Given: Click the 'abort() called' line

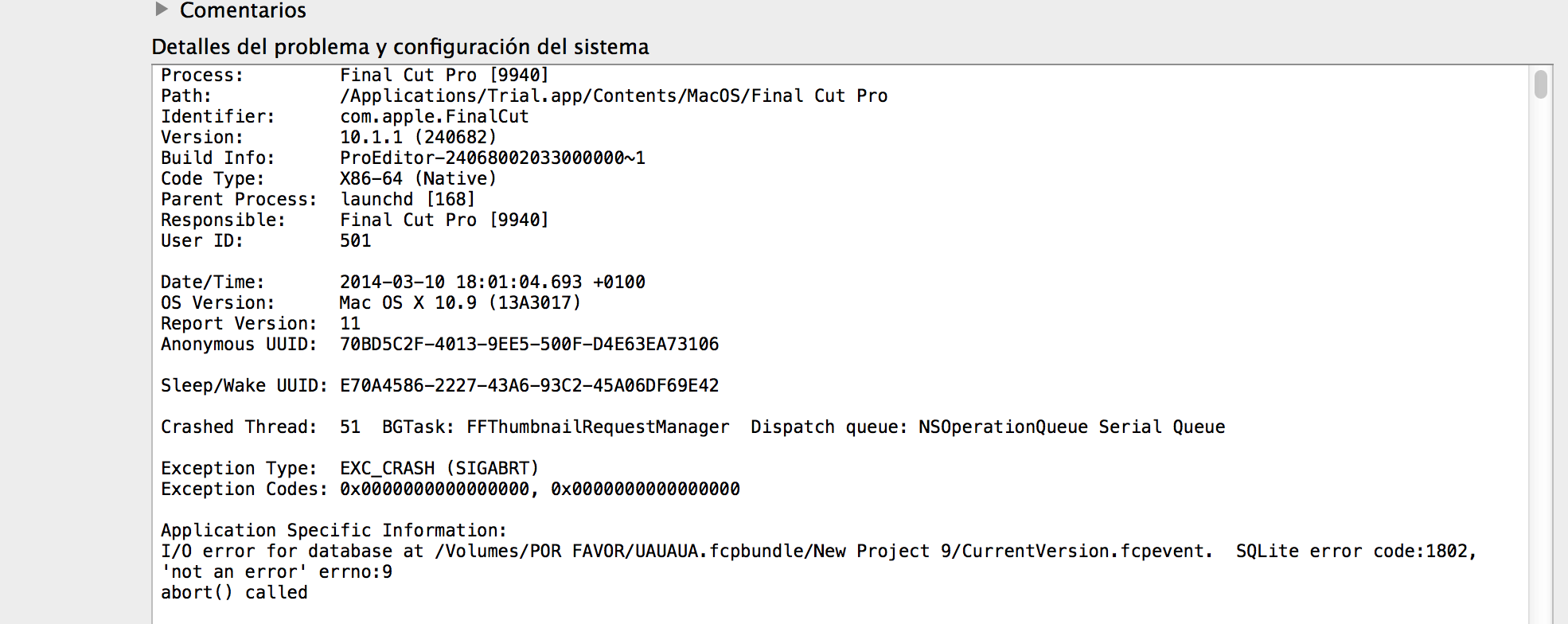Looking at the screenshot, I should tap(234, 592).
